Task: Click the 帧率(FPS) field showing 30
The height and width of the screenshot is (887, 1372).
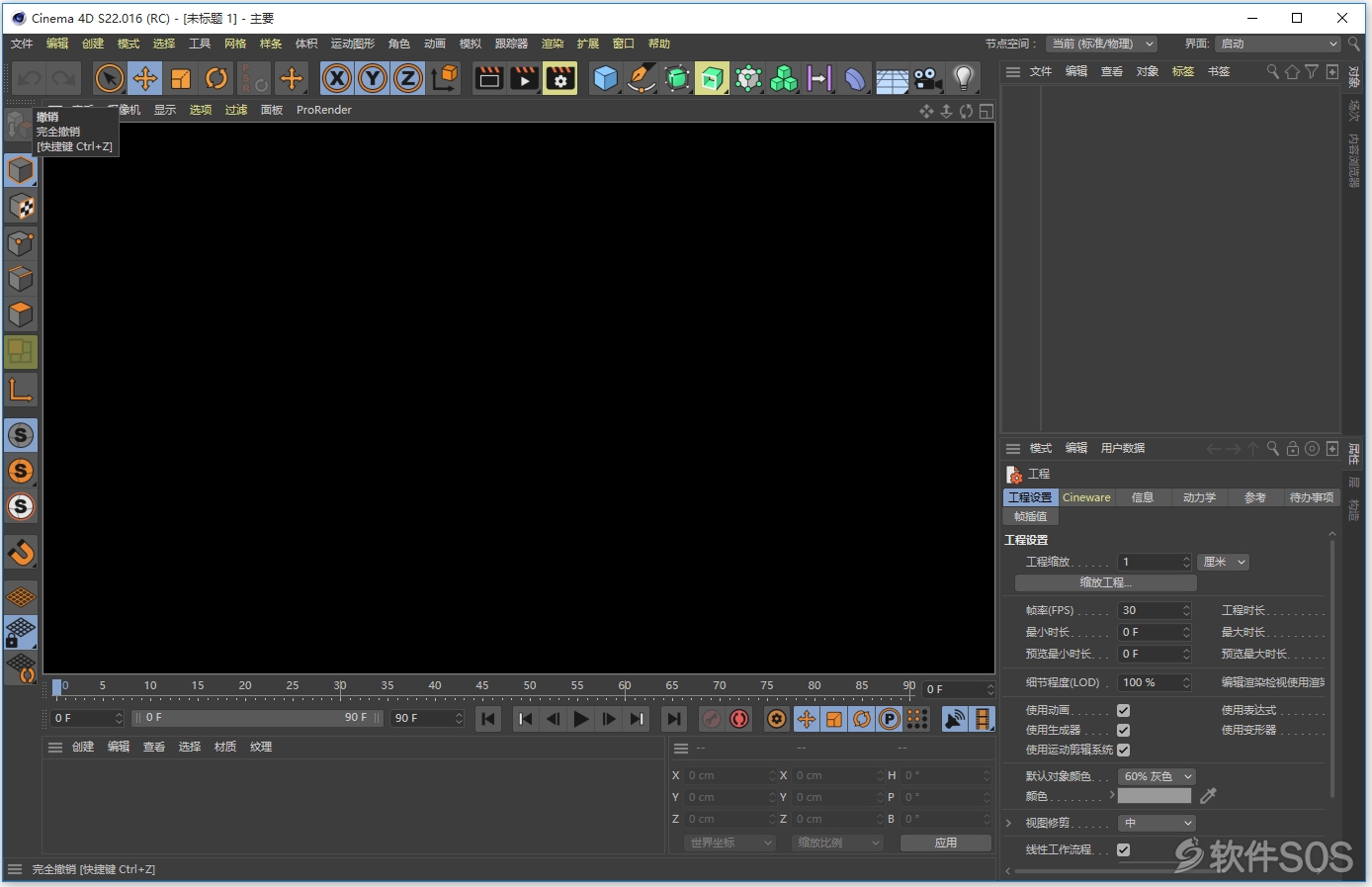Action: pos(1155,610)
